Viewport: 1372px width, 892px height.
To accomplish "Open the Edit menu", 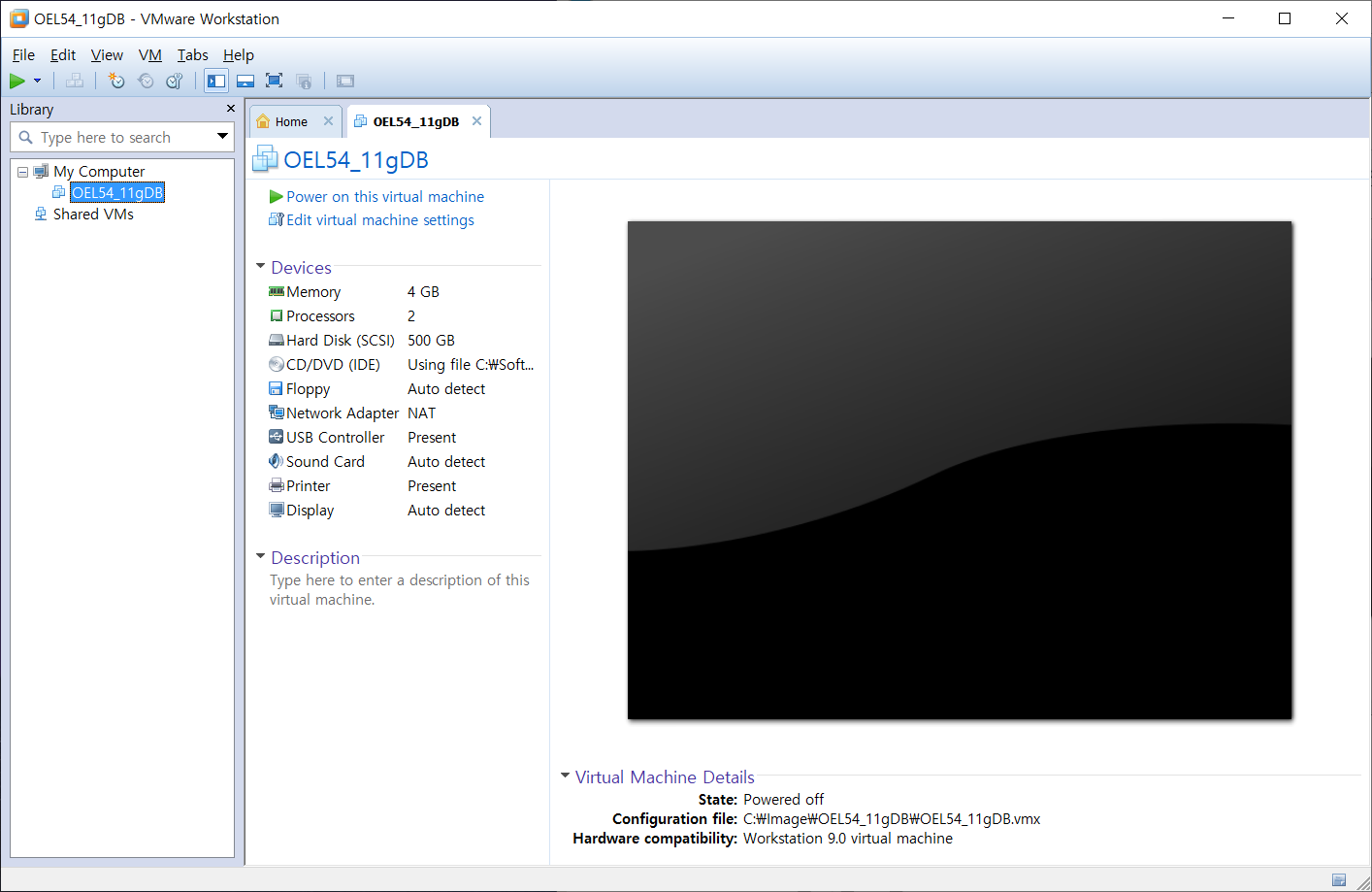I will (x=63, y=55).
